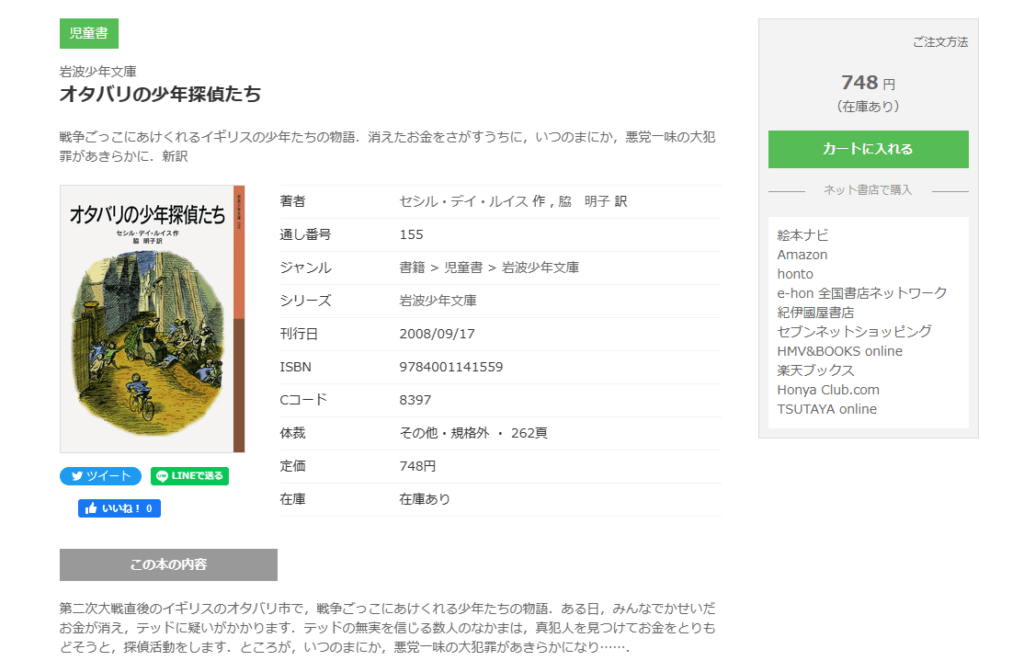The width and height of the screenshot is (1024, 672).
Task: Click the green 児童書 category badge
Action: pyautogui.click(x=89, y=33)
